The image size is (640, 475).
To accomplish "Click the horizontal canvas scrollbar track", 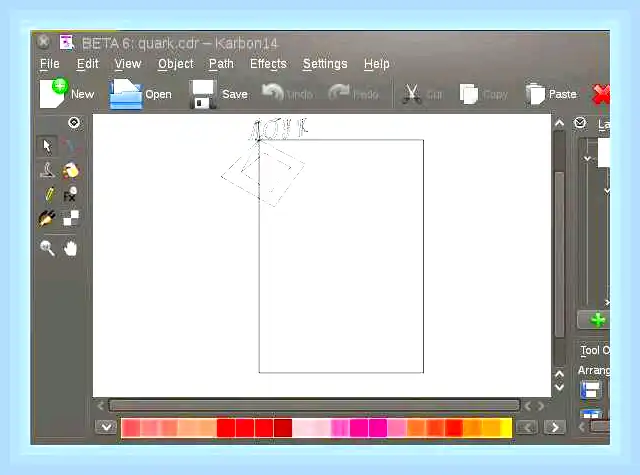I will point(313,405).
